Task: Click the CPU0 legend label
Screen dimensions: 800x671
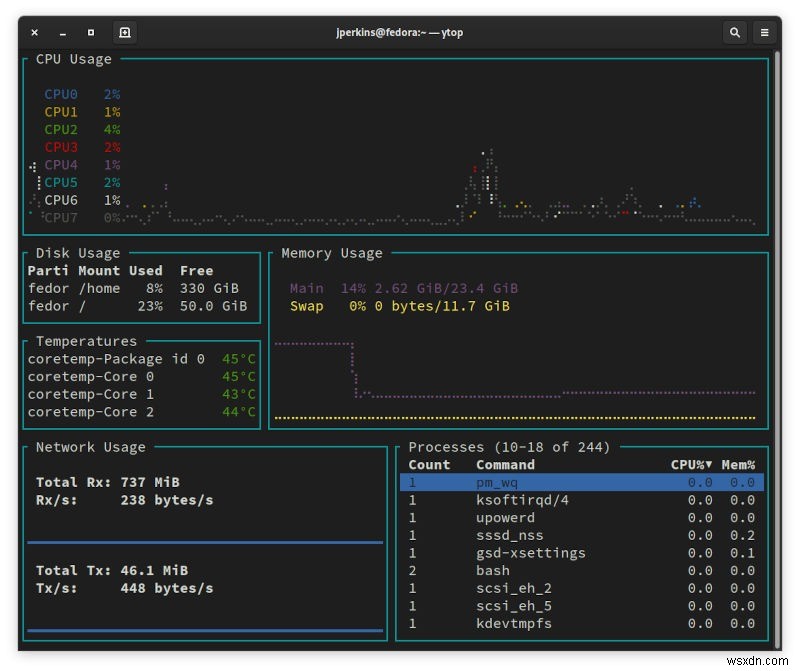Action: tap(61, 95)
